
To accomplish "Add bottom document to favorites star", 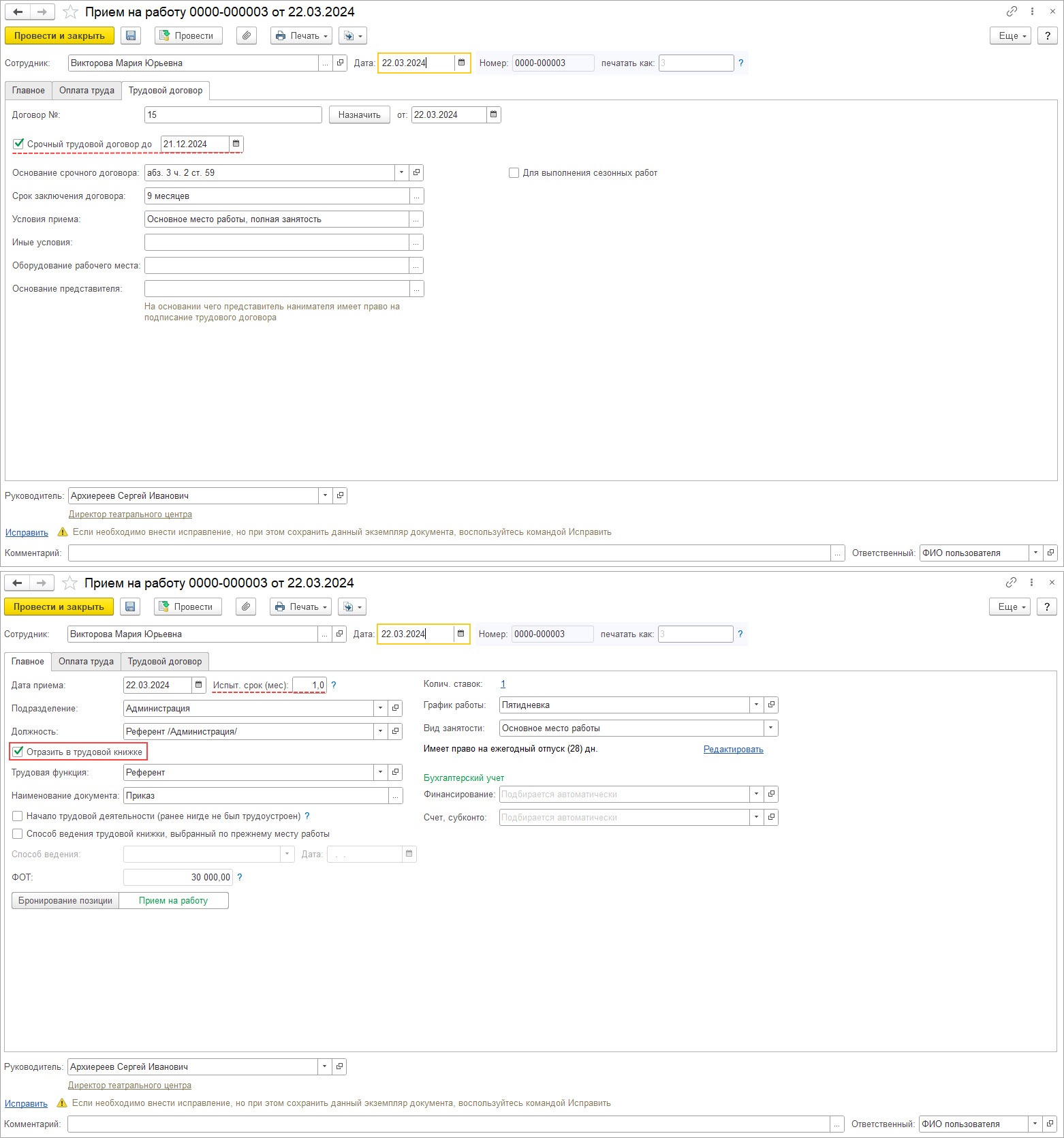I will tap(69, 583).
